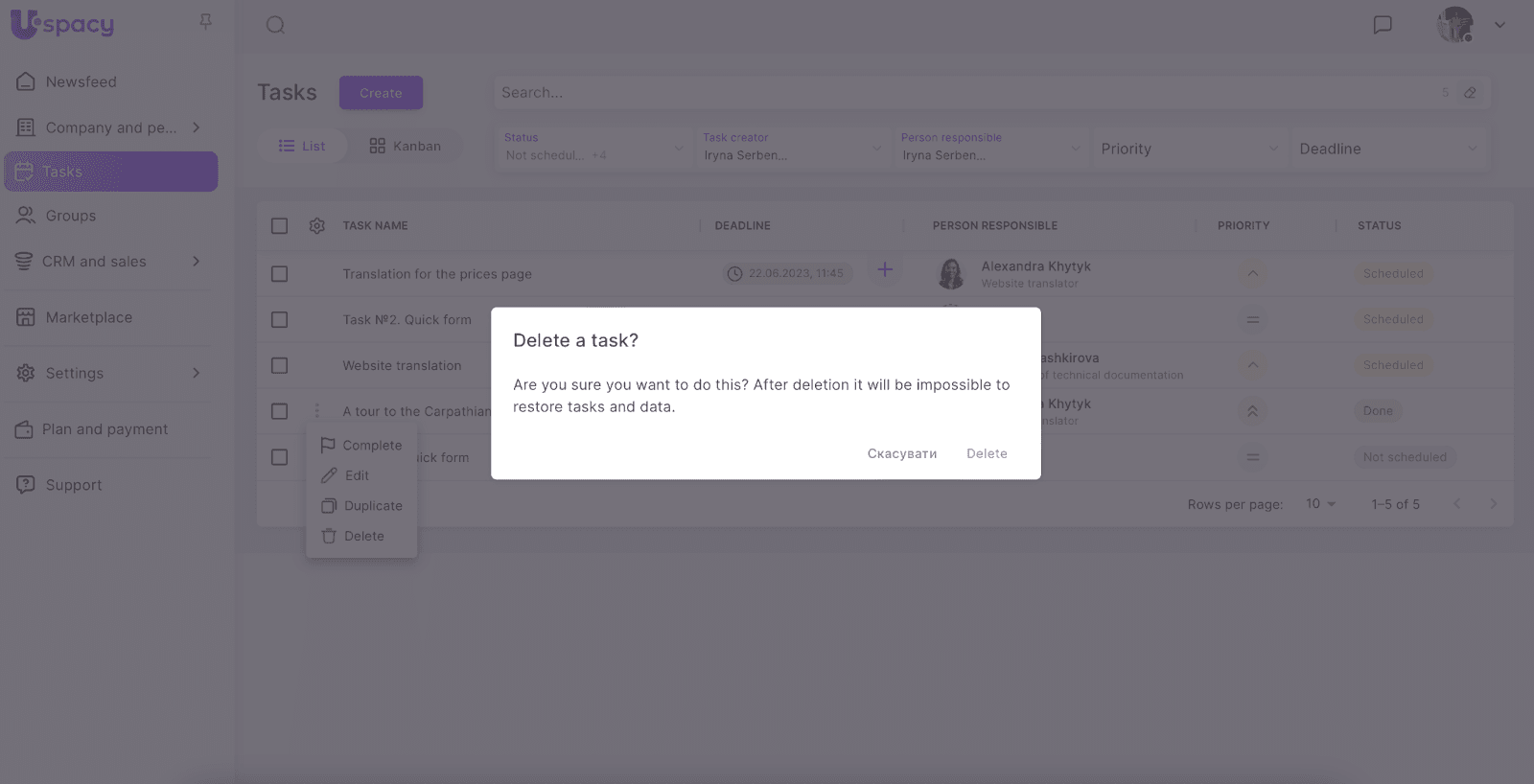Open table column settings gear icon
The image size is (1534, 784).
(317, 226)
